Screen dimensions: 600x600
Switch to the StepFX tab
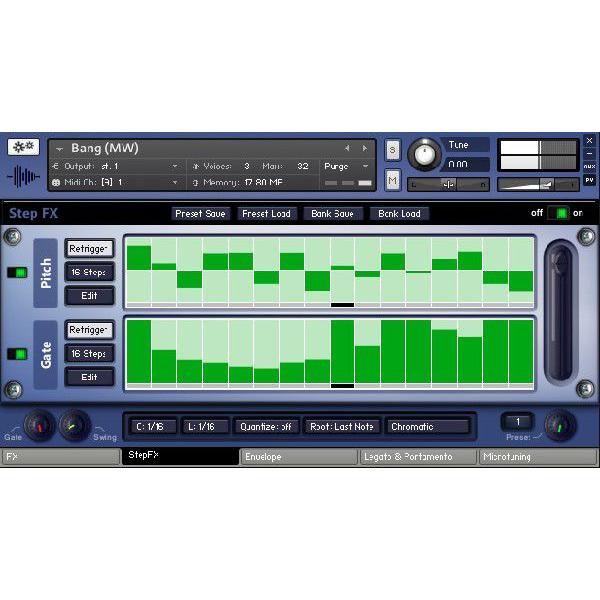[x=180, y=456]
